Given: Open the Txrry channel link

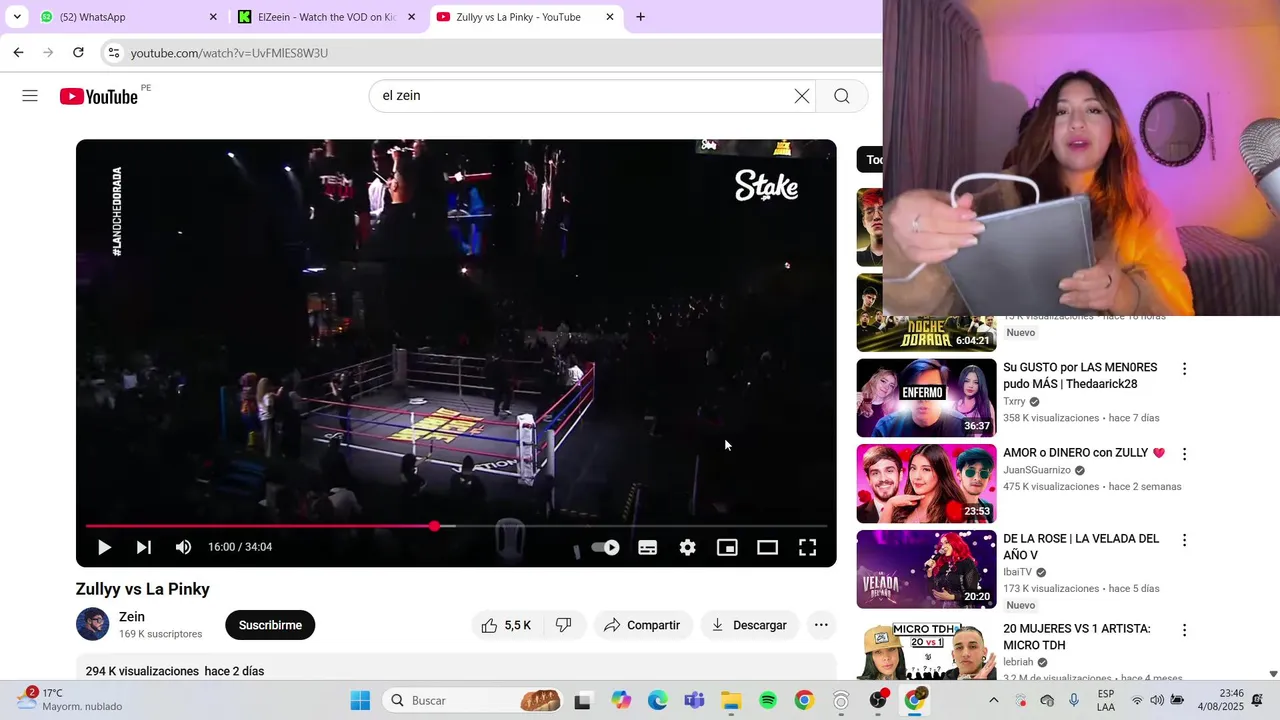Looking at the screenshot, I should tap(1014, 402).
